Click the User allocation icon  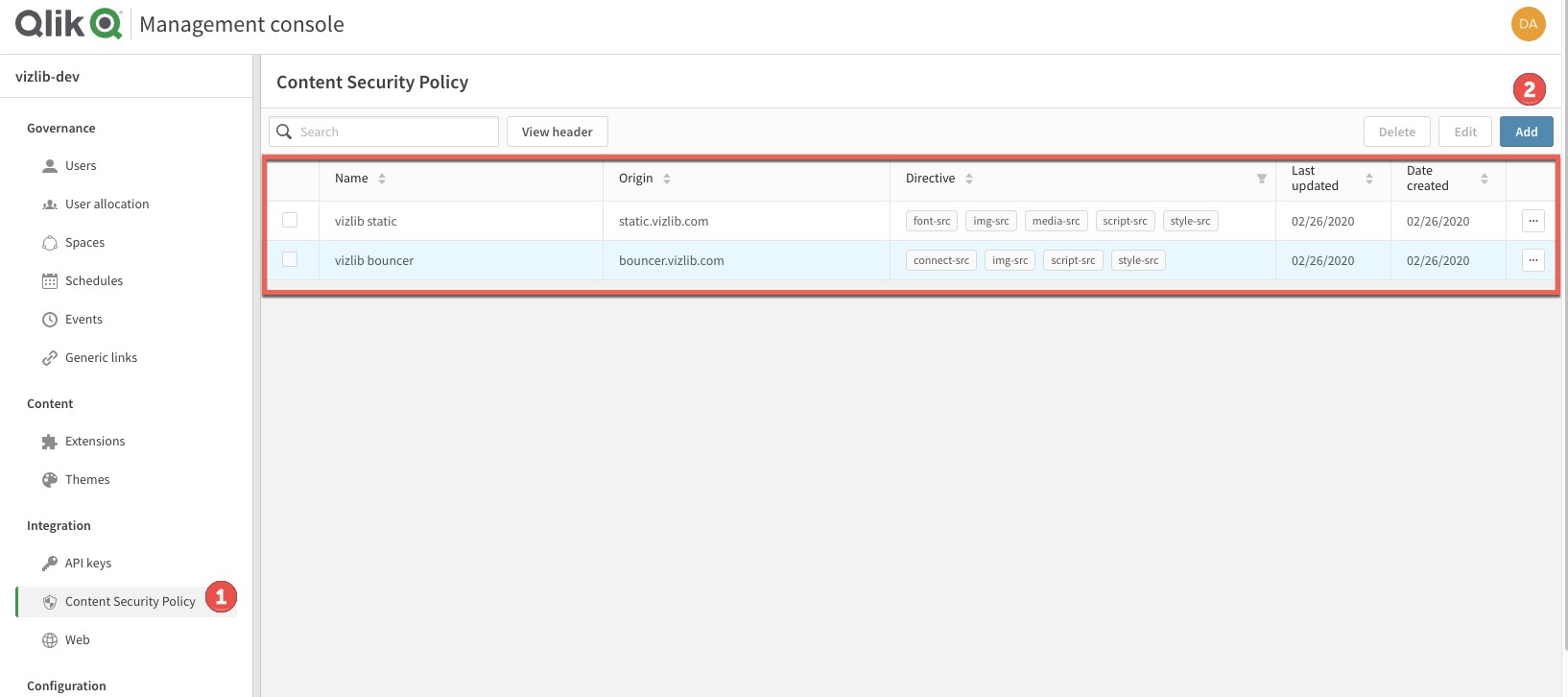tap(50, 204)
